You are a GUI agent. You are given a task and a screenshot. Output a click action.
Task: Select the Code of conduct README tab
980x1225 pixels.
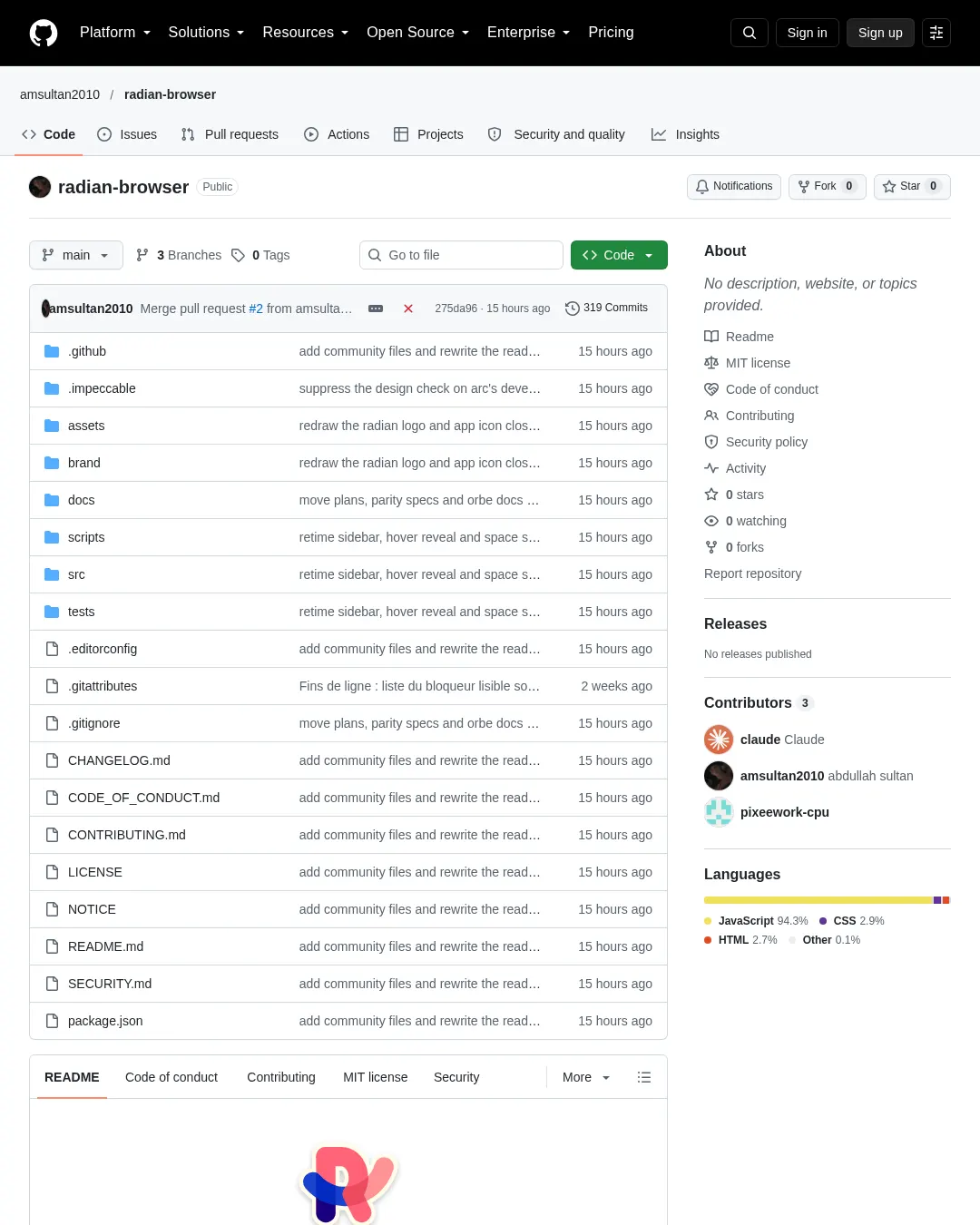(x=171, y=1077)
